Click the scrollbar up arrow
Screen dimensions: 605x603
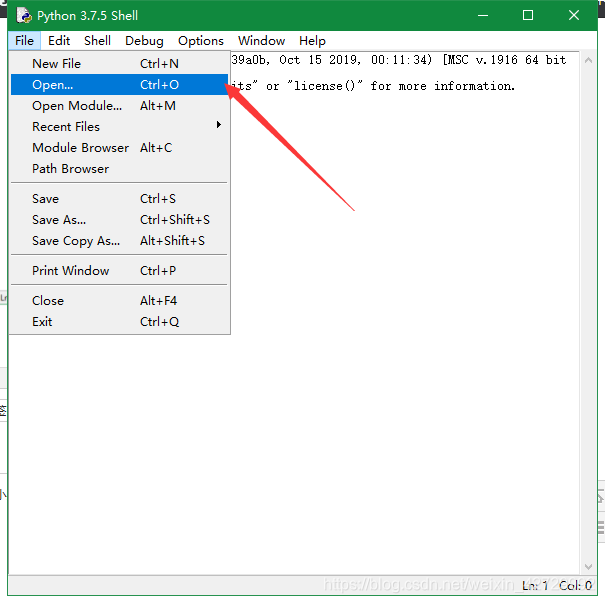588,60
